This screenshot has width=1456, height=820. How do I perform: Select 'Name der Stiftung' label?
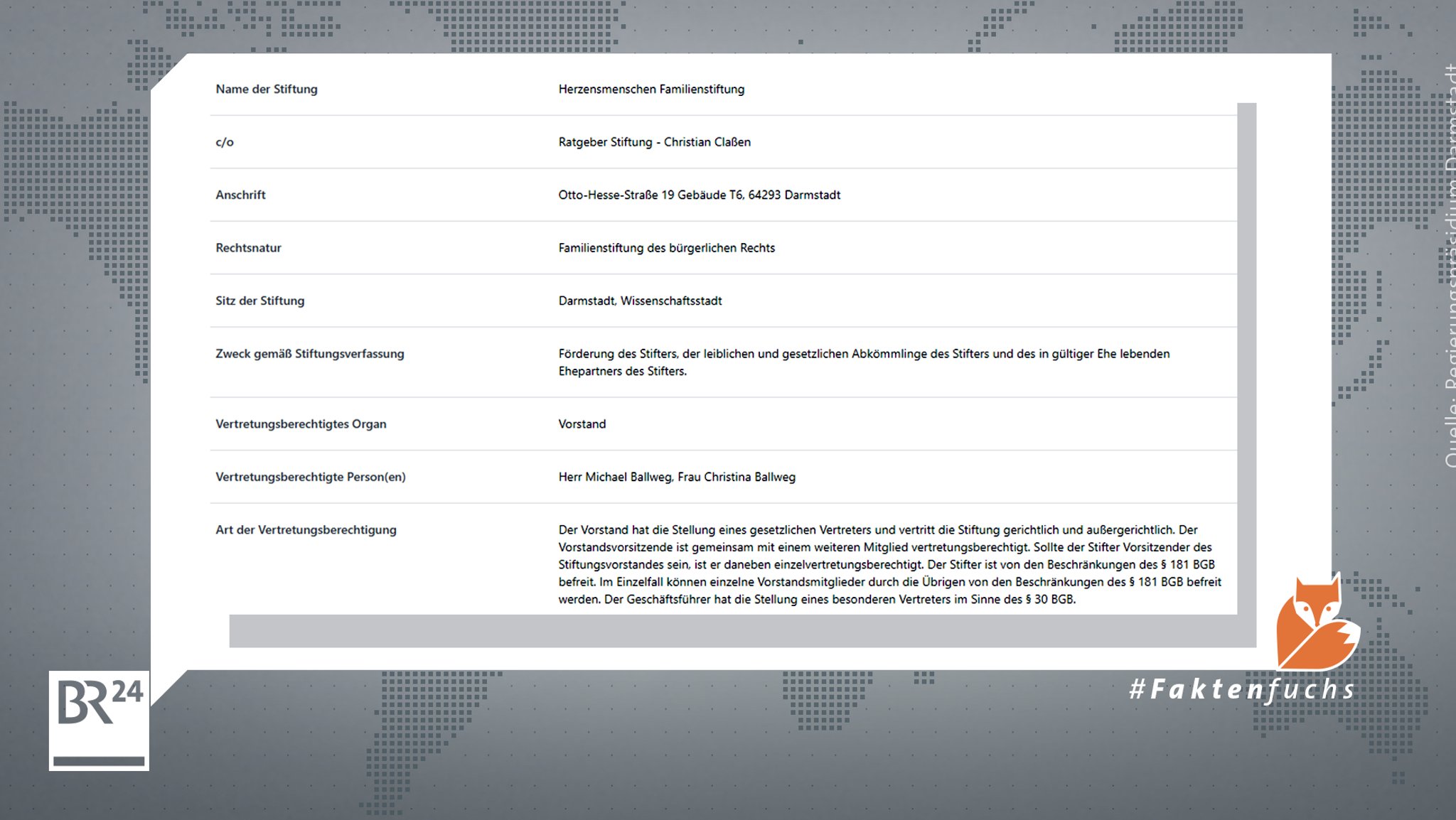(x=267, y=89)
